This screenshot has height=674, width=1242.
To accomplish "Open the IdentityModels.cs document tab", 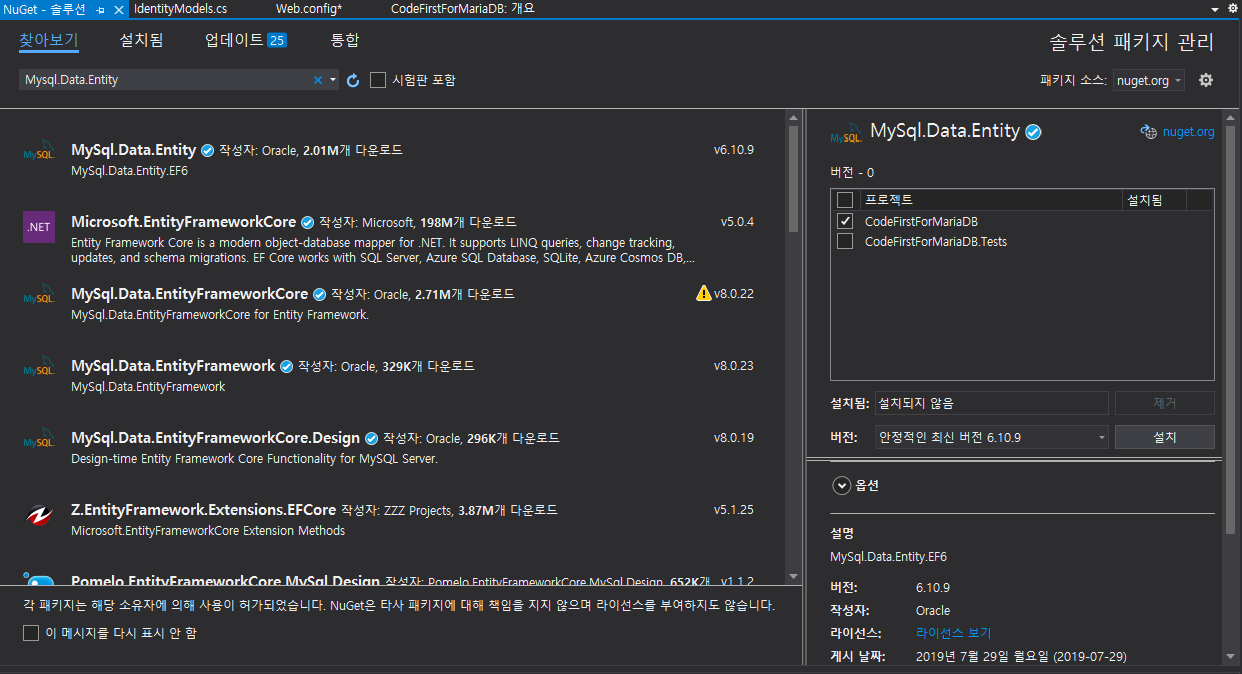I will pos(180,8).
